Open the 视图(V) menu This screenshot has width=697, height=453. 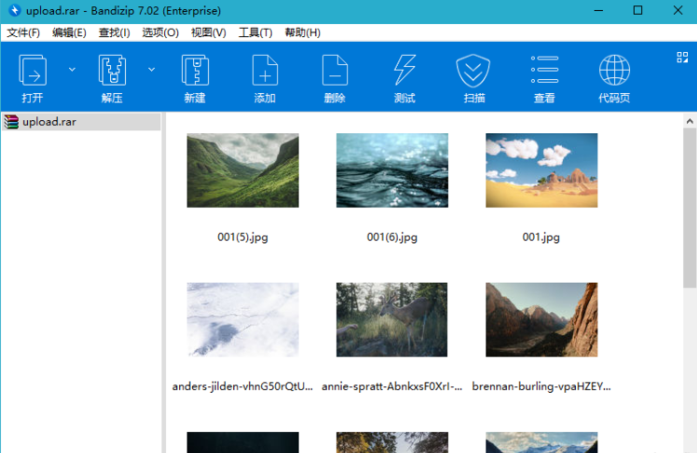pyautogui.click(x=208, y=32)
